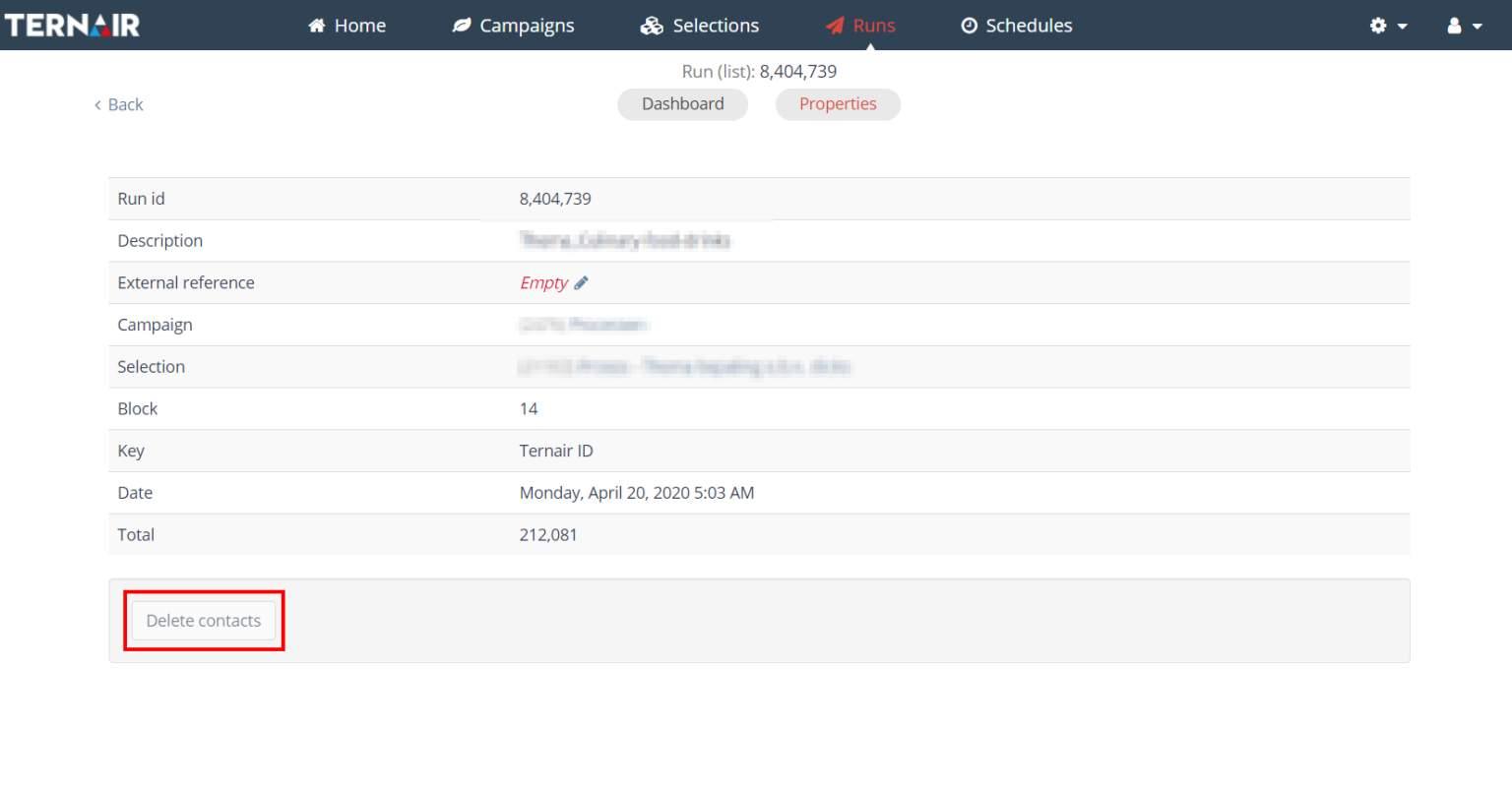
Task: Click the Key row label
Action: coord(131,452)
